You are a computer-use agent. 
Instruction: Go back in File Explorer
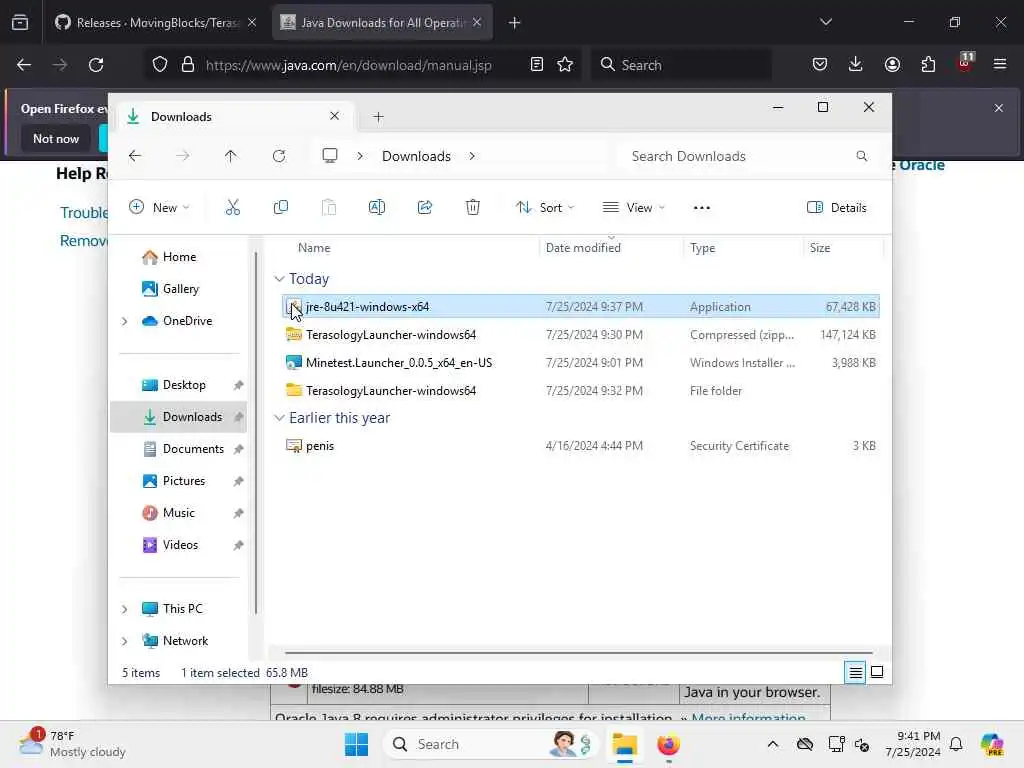[135, 156]
